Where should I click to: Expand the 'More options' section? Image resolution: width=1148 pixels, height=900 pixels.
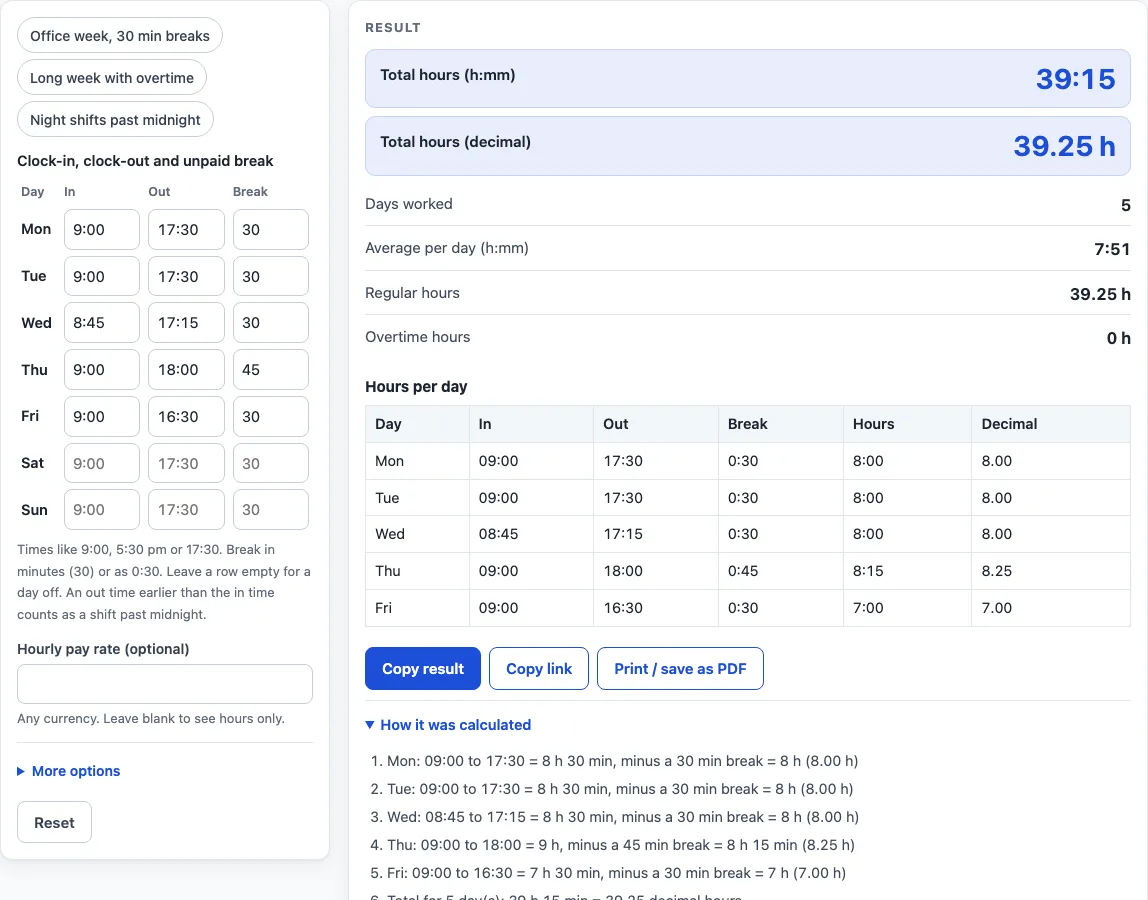coord(69,771)
